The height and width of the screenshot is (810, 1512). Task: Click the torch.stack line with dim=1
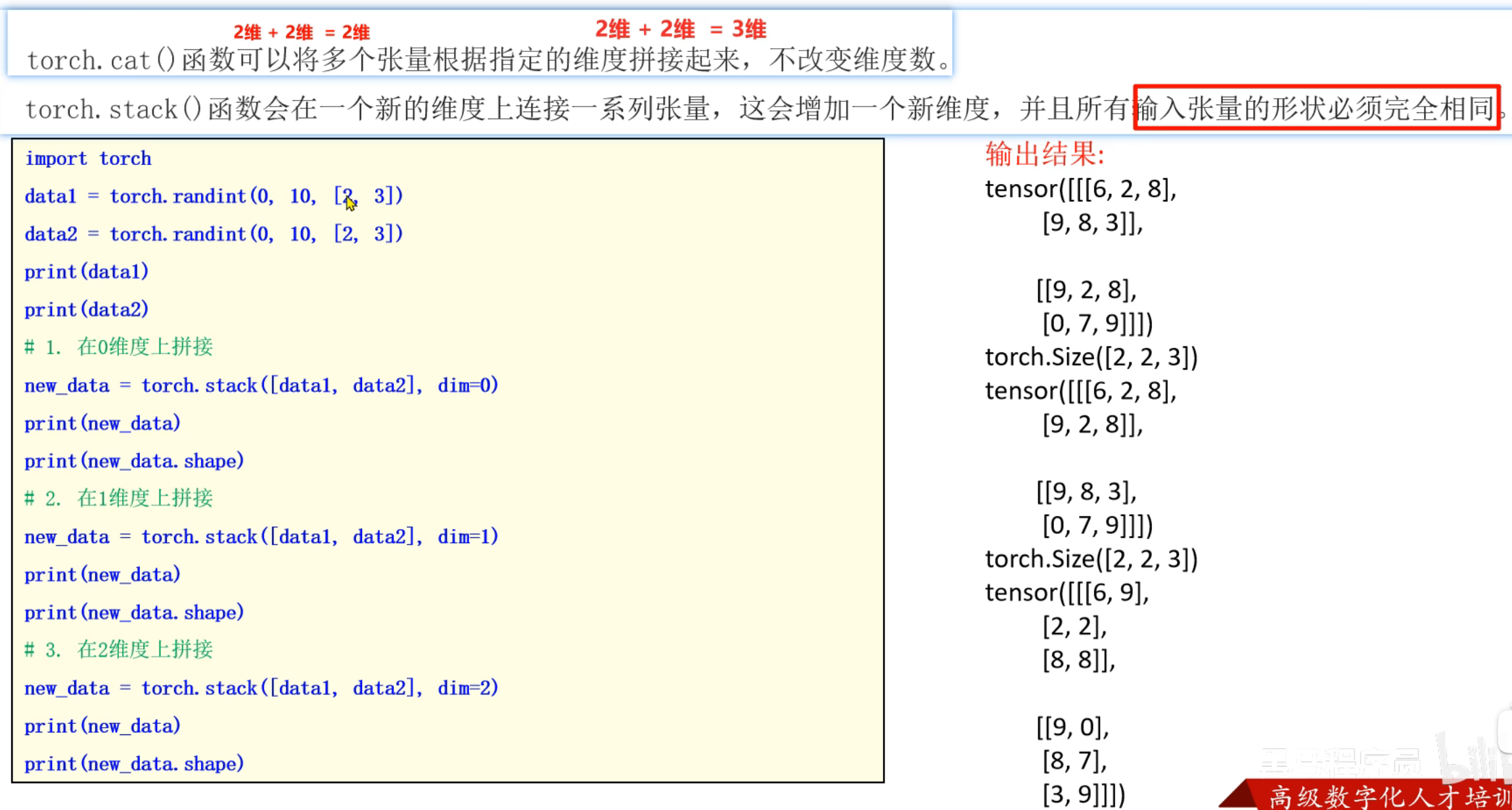pos(261,536)
